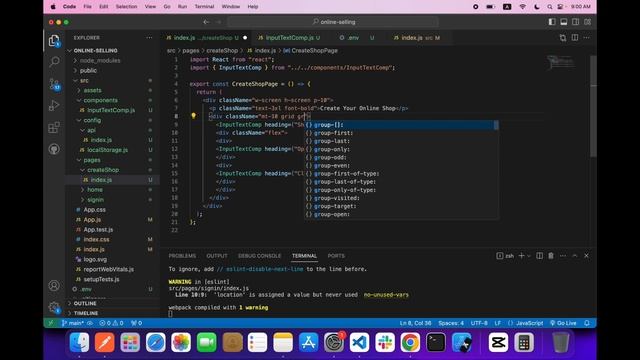Image resolution: width=640 pixels, height=360 pixels.
Task: Open Explorer Views and More Actions menu
Action: click(x=149, y=38)
